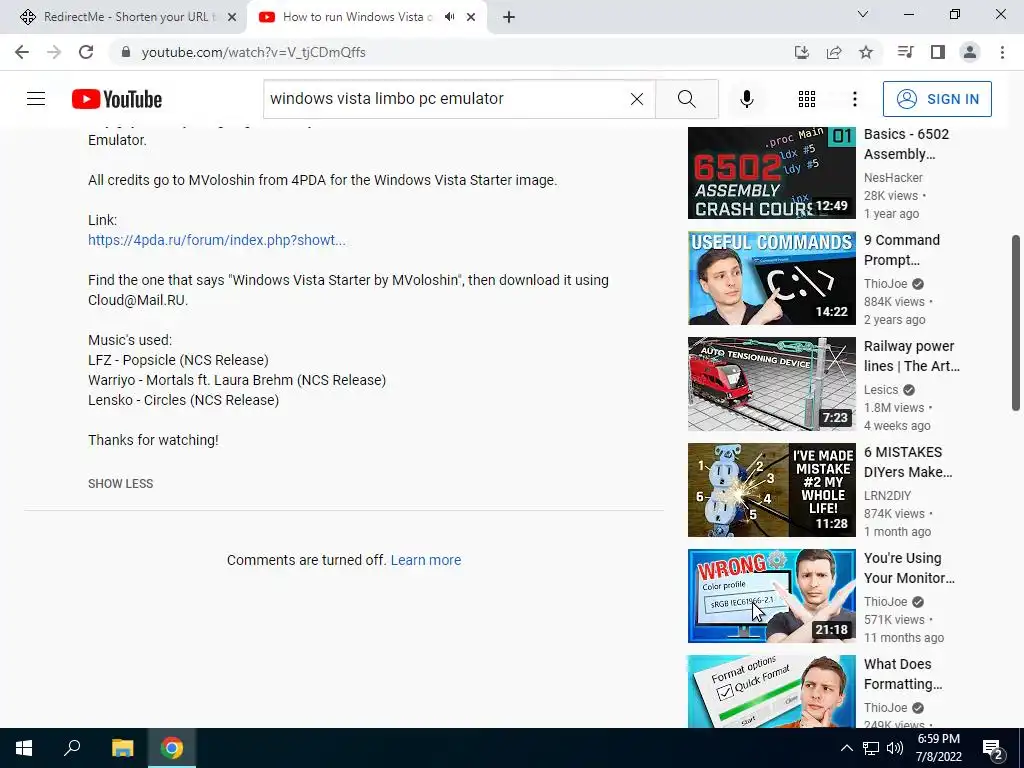Reload the page
Image resolution: width=1024 pixels, height=768 pixels.
(86, 52)
